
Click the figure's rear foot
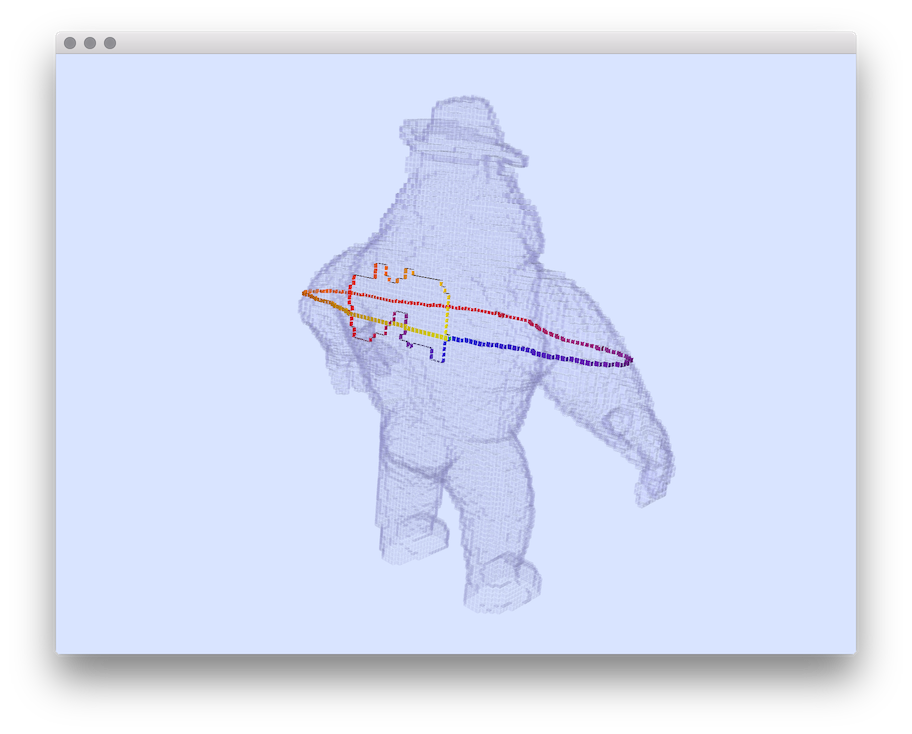pos(410,535)
